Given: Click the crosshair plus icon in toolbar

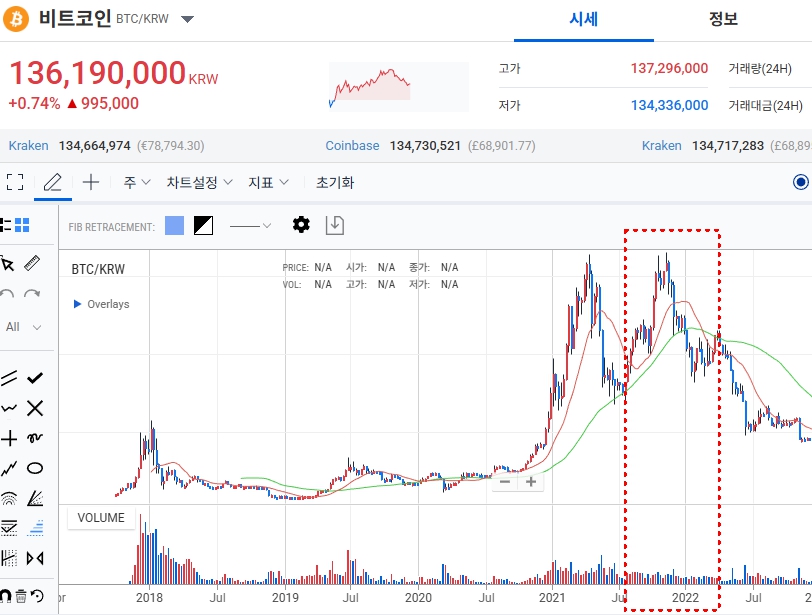Looking at the screenshot, I should (91, 182).
